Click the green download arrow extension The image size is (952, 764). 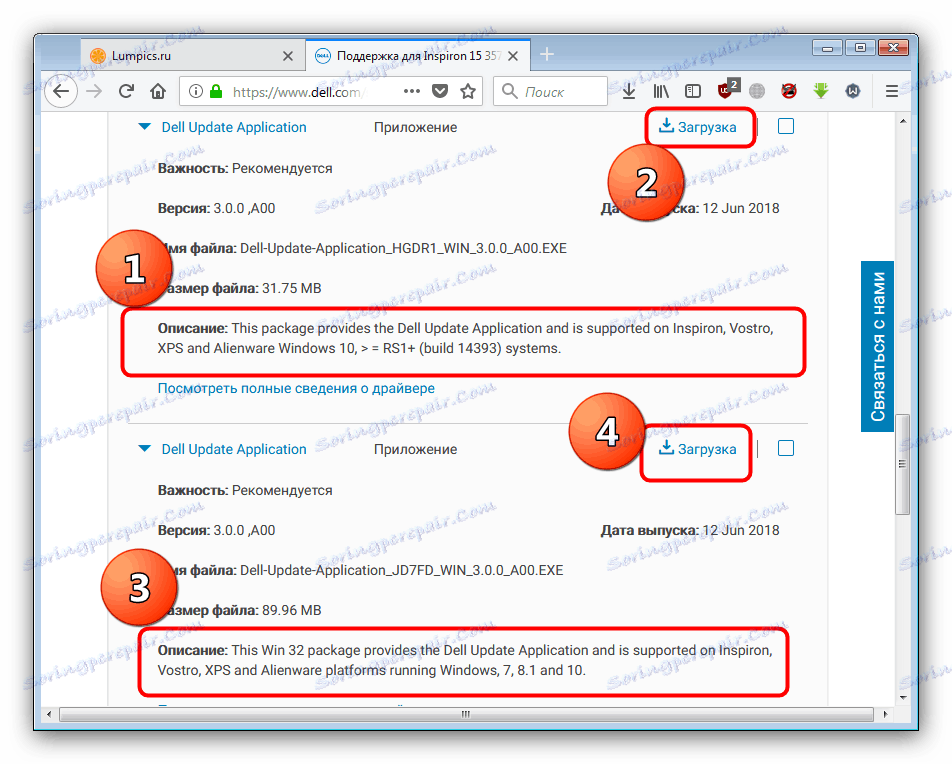821,91
